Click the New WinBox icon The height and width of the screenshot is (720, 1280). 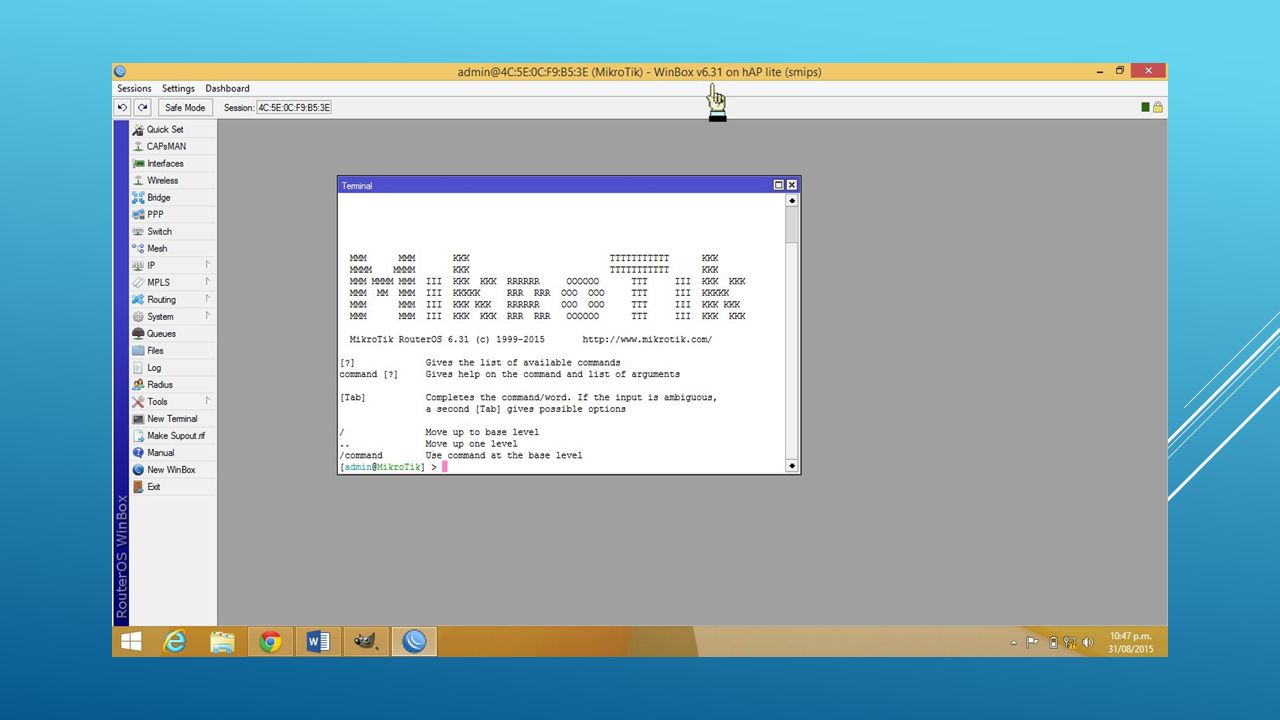tap(138, 470)
